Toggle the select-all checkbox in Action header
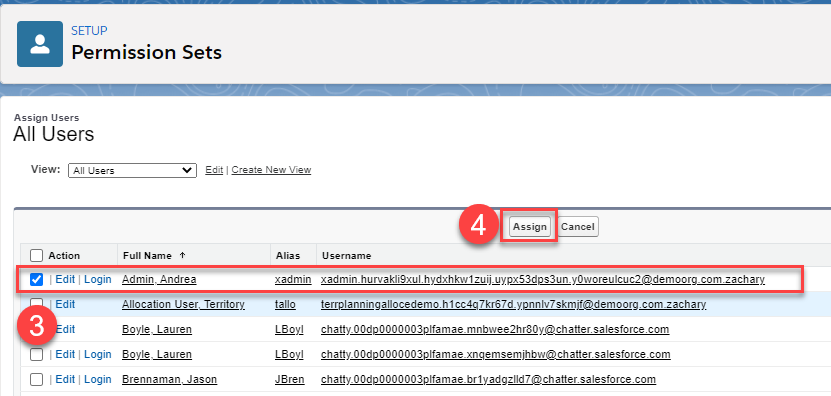Viewport: 831px width, 396px height. [36, 256]
